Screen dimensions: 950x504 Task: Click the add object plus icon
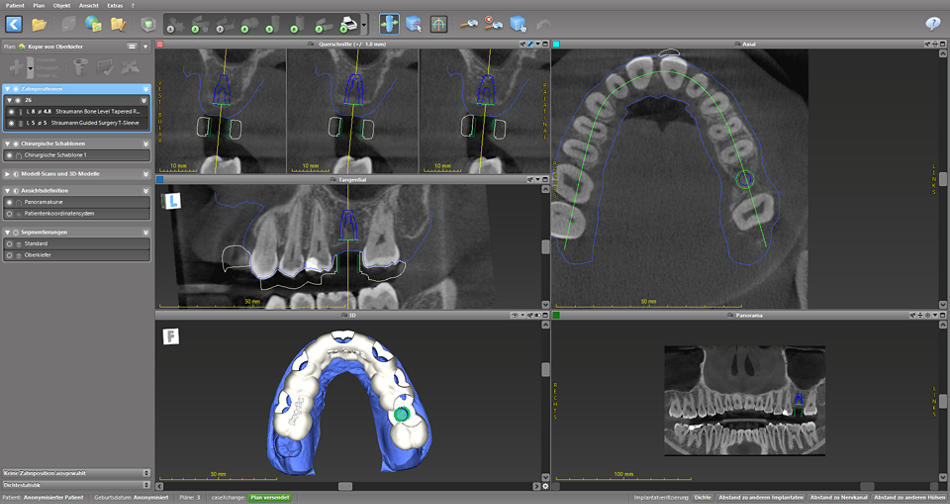click(x=16, y=67)
